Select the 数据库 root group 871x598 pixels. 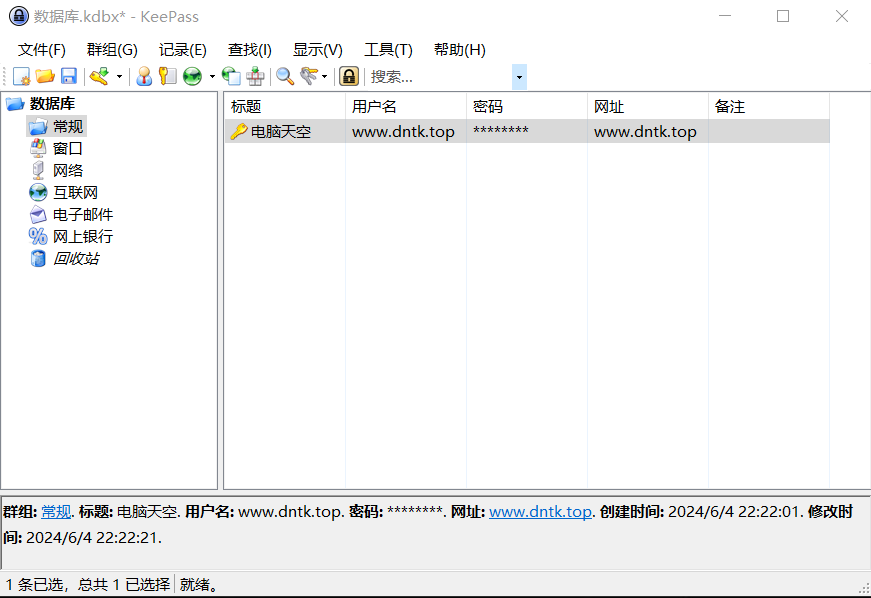(52, 104)
